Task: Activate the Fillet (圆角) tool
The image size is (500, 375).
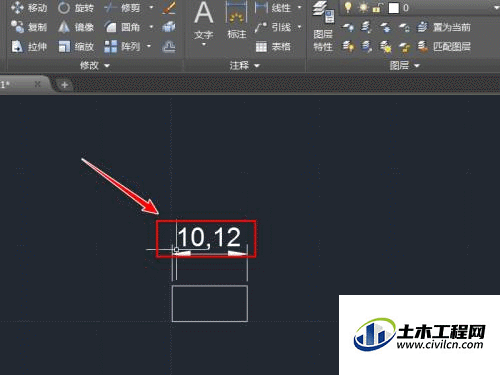Action: click(122, 27)
